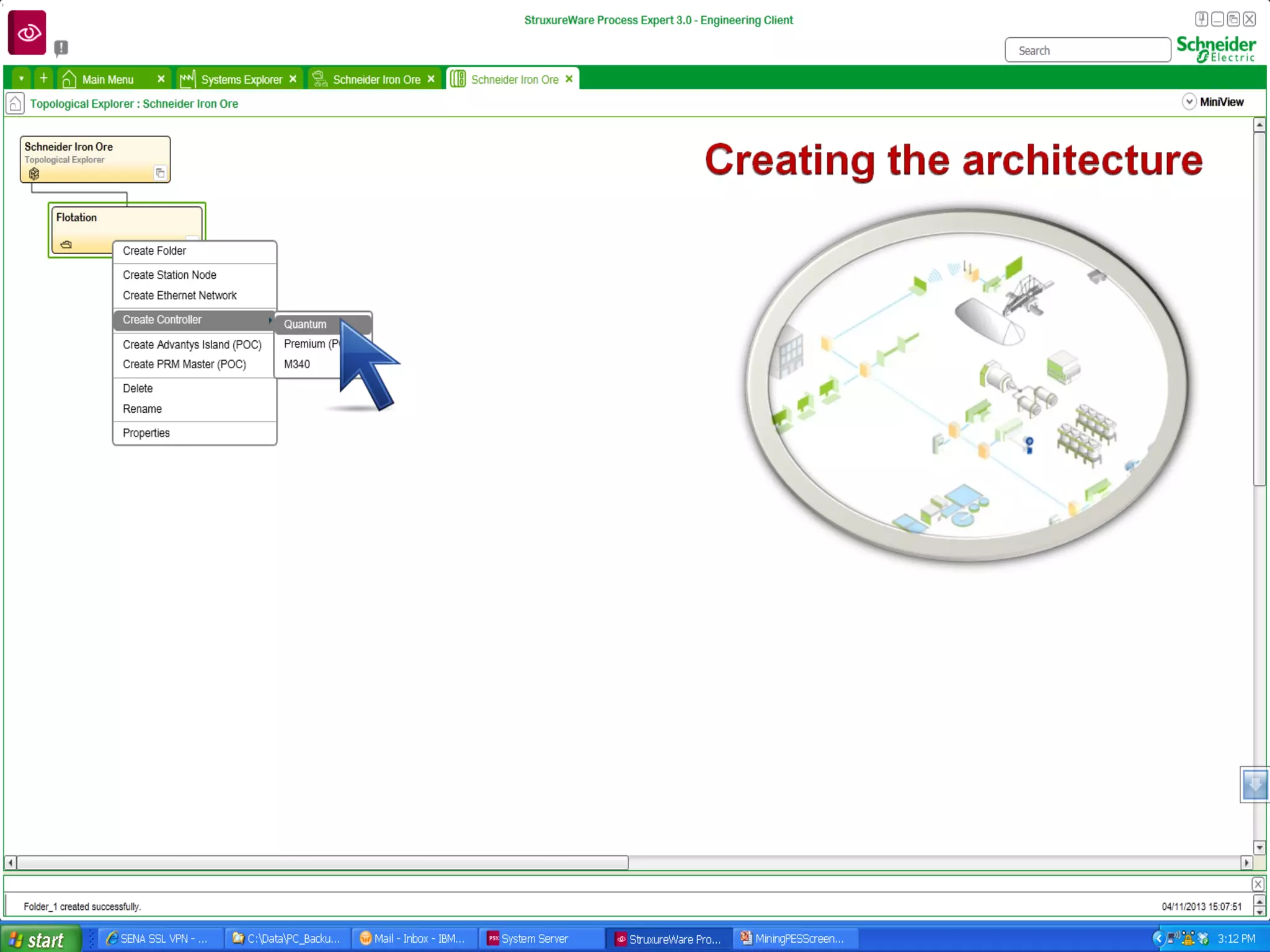Click the red eye application logo icon
This screenshot has width=1270, height=952.
point(27,33)
